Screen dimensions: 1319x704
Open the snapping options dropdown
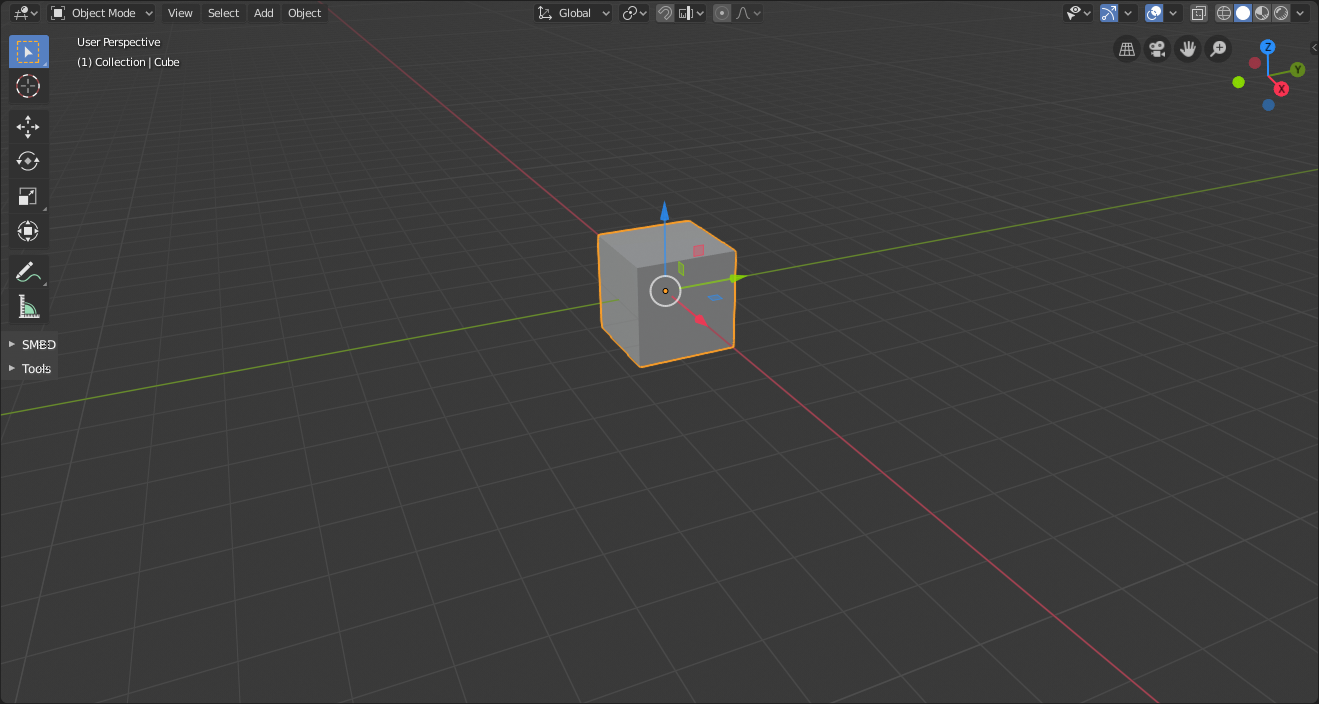(691, 13)
